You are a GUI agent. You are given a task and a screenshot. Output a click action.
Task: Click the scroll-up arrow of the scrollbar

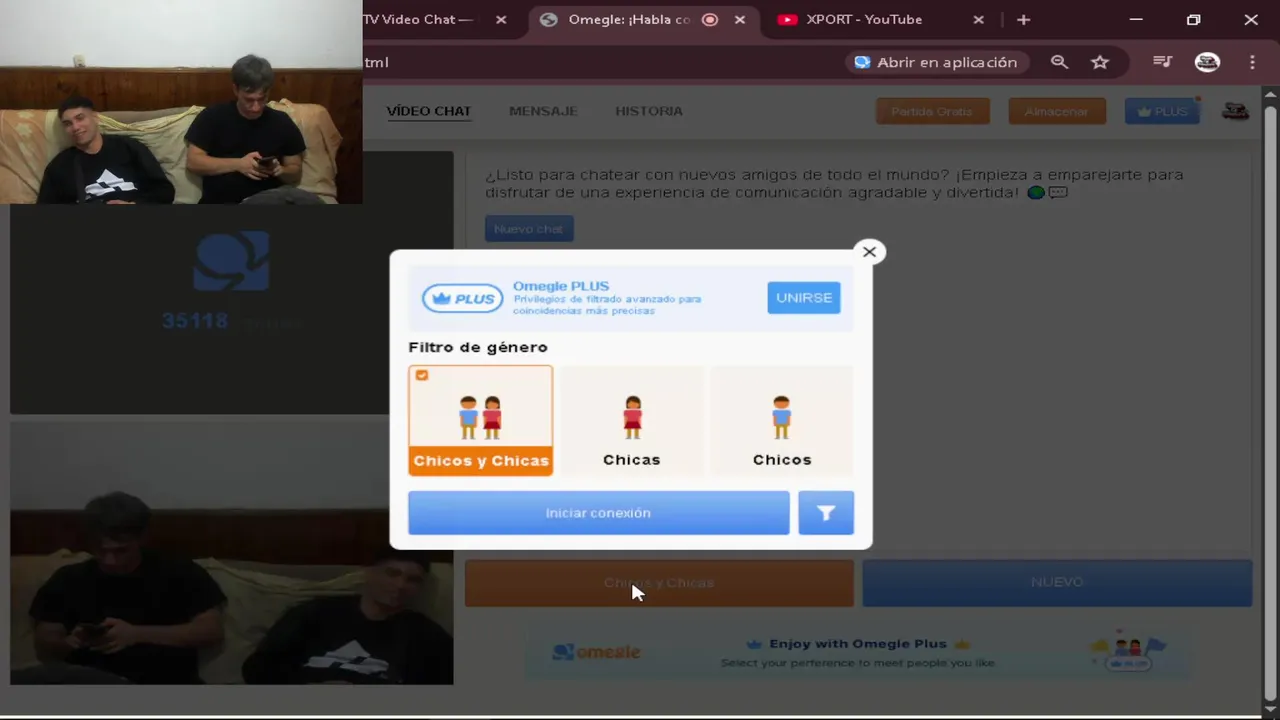1271,95
